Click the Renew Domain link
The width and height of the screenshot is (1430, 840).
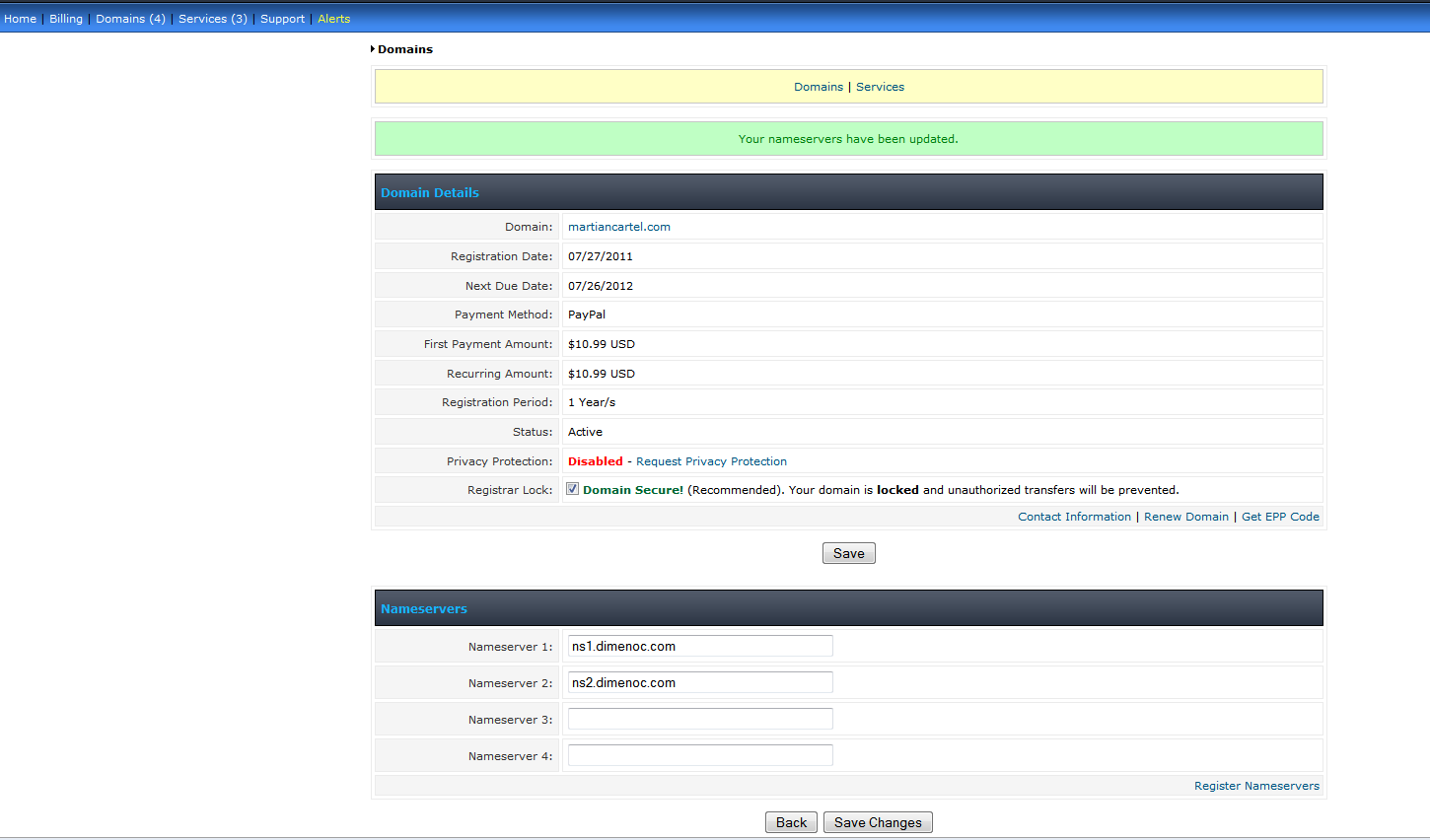[1185, 517]
